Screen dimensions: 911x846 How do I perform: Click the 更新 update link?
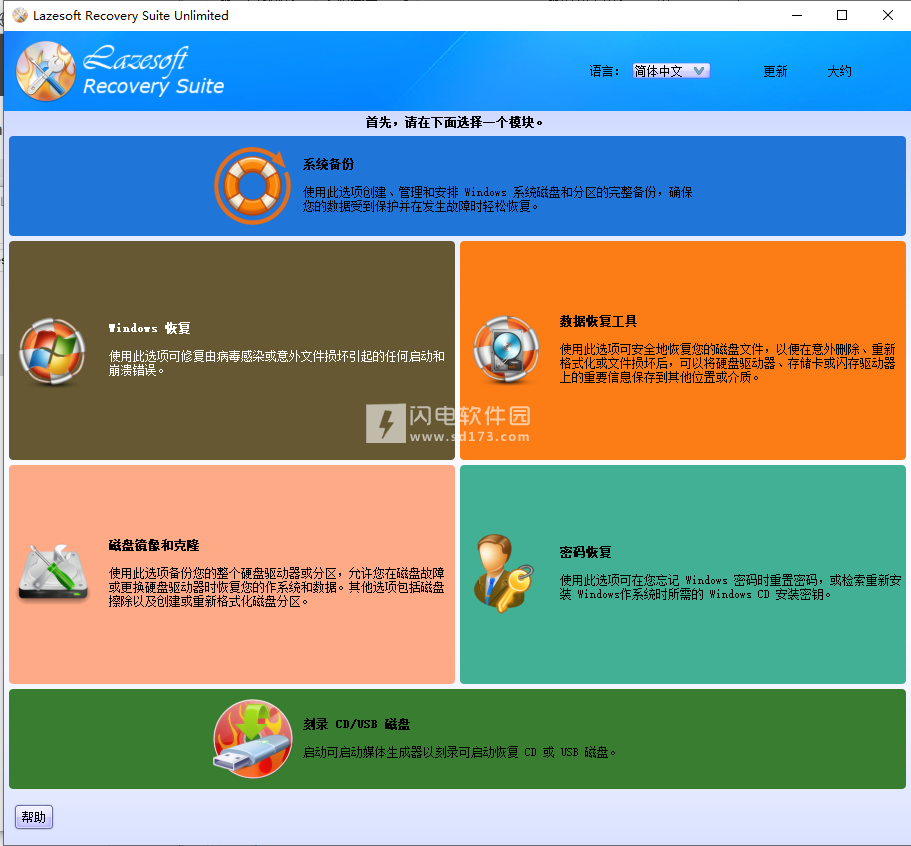click(775, 71)
